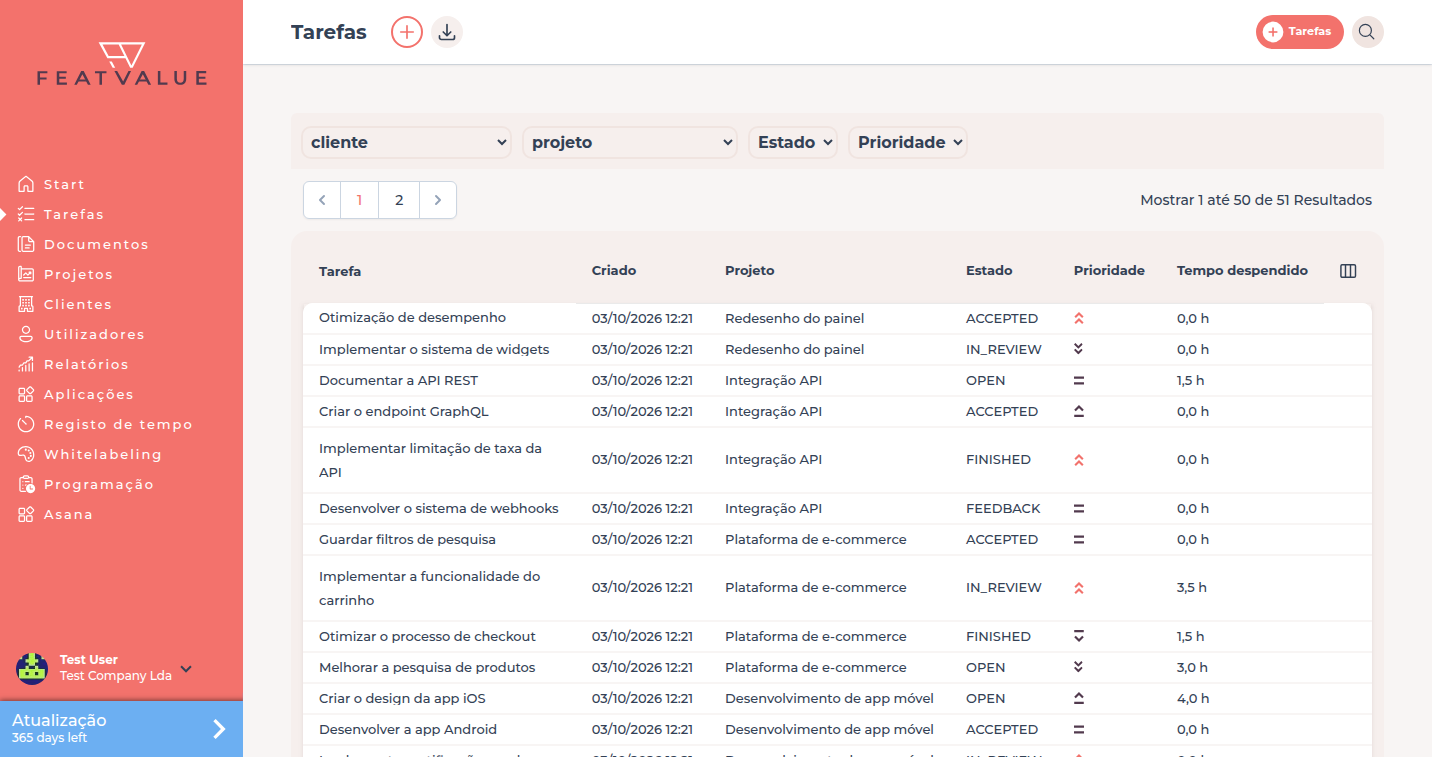Click priority icon for Criar o design da app iOS

point(1079,699)
